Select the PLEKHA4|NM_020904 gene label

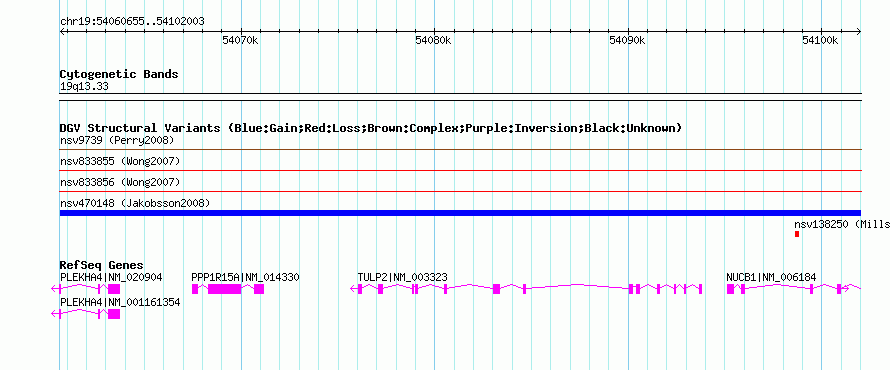(111, 278)
